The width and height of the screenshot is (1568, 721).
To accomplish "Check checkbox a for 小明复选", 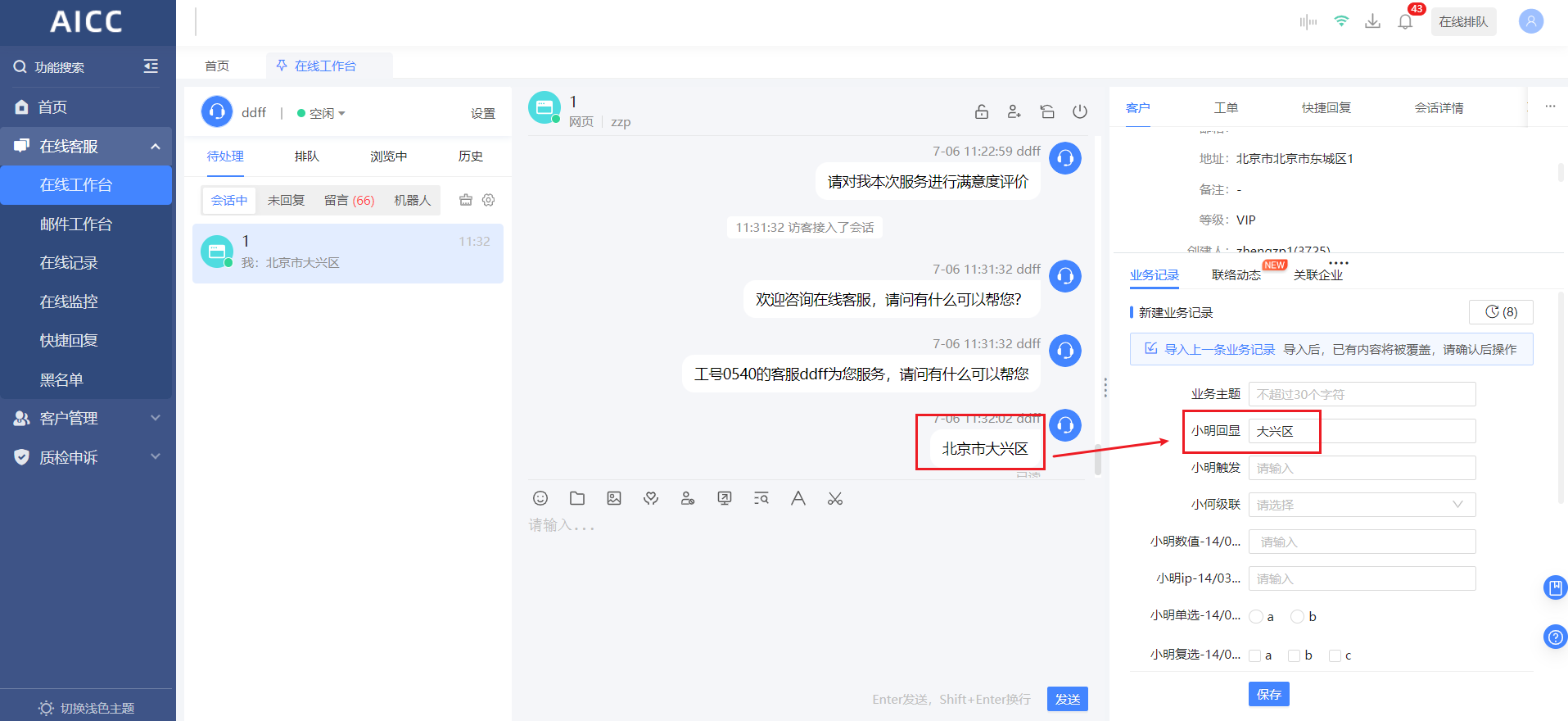I will point(1254,655).
